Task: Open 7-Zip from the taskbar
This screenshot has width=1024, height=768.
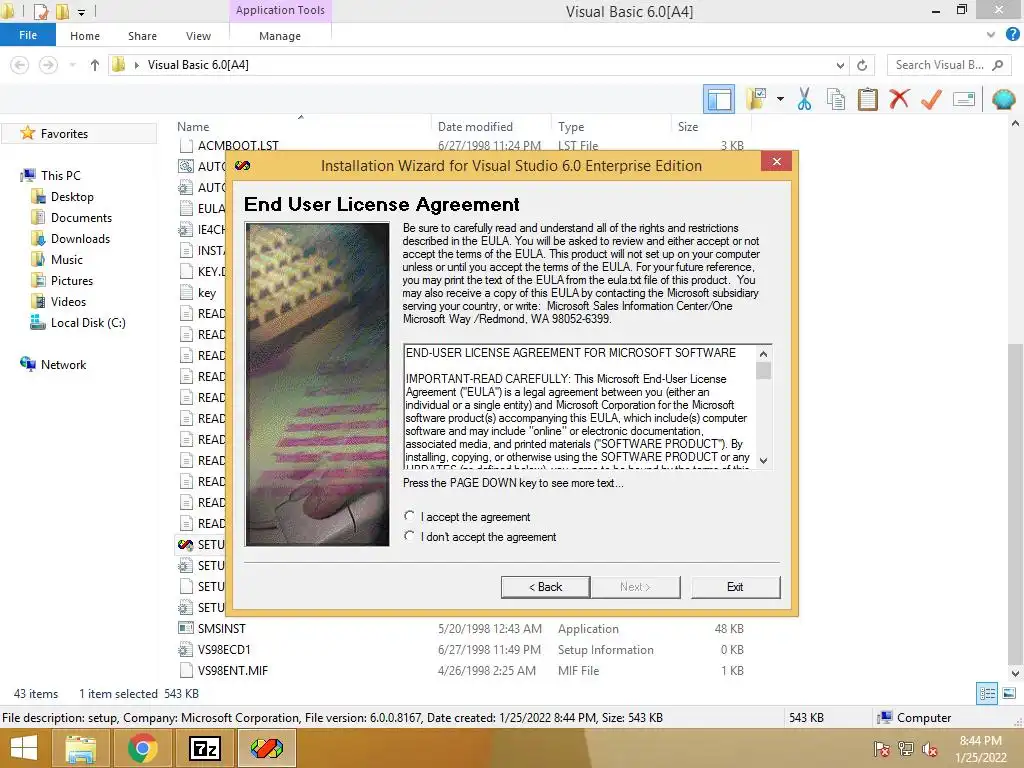Action: point(204,748)
